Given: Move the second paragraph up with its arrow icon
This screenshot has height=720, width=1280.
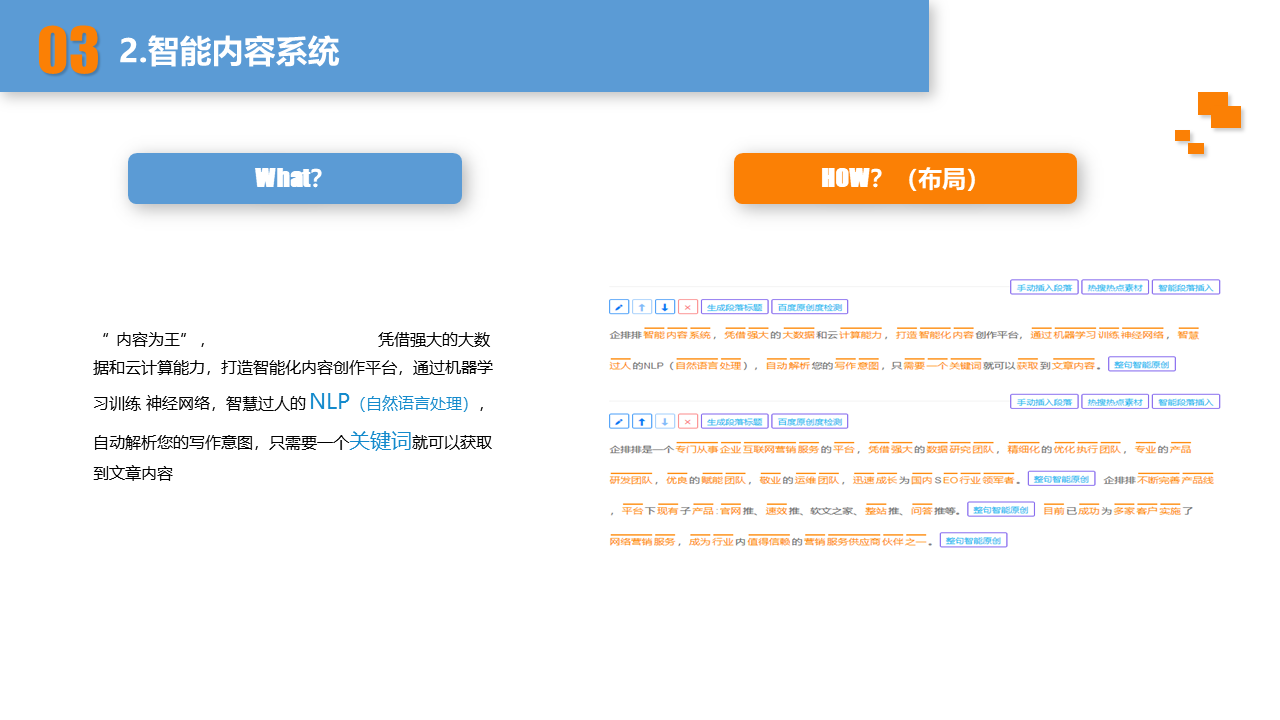Looking at the screenshot, I should click(641, 420).
